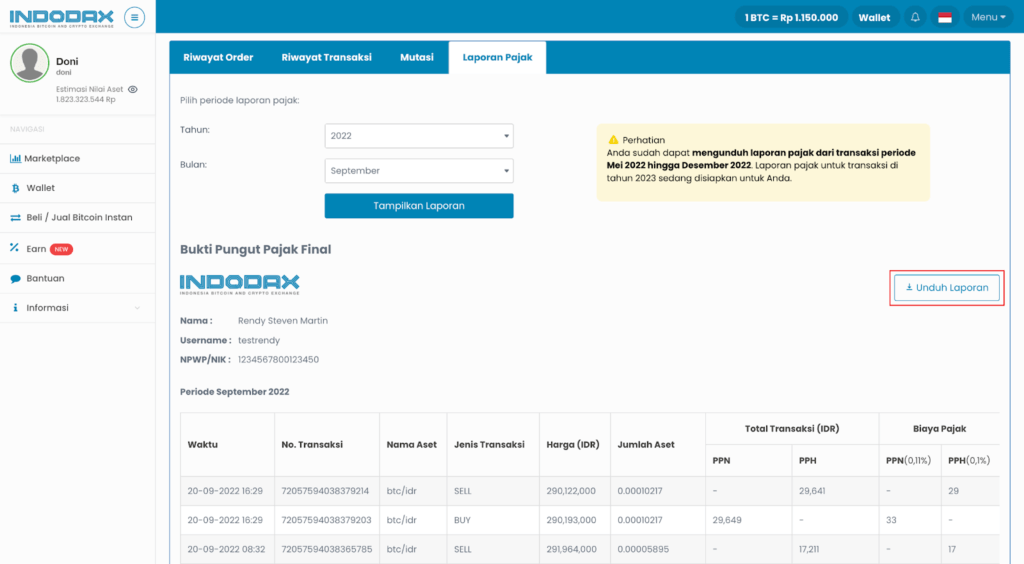
Task: Click the Marketplace chart icon
Action: tap(15, 159)
